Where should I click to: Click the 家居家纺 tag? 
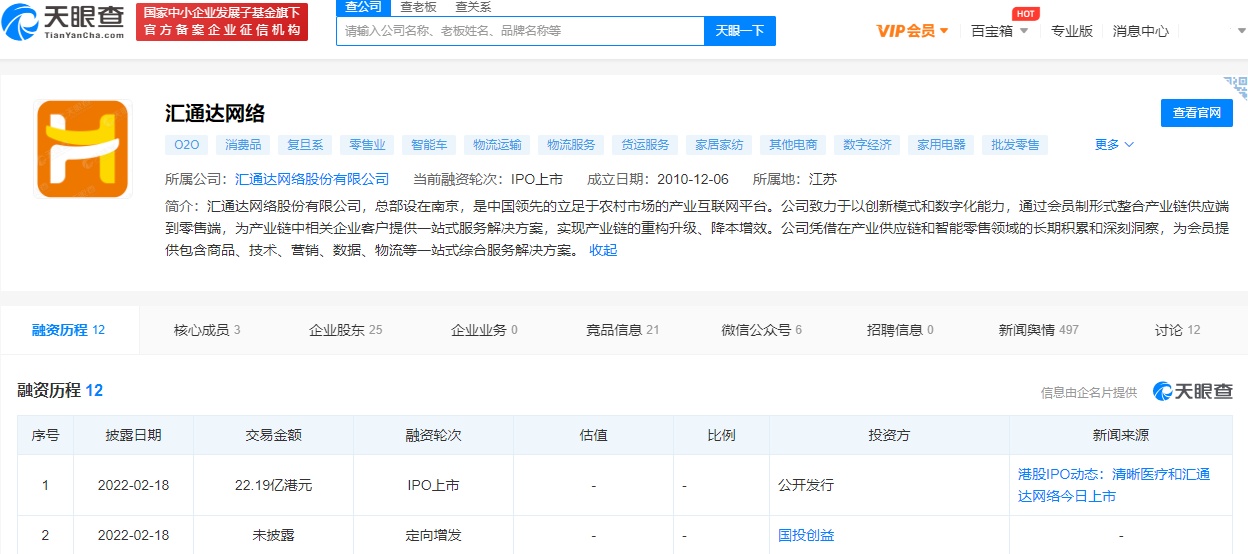(x=719, y=145)
